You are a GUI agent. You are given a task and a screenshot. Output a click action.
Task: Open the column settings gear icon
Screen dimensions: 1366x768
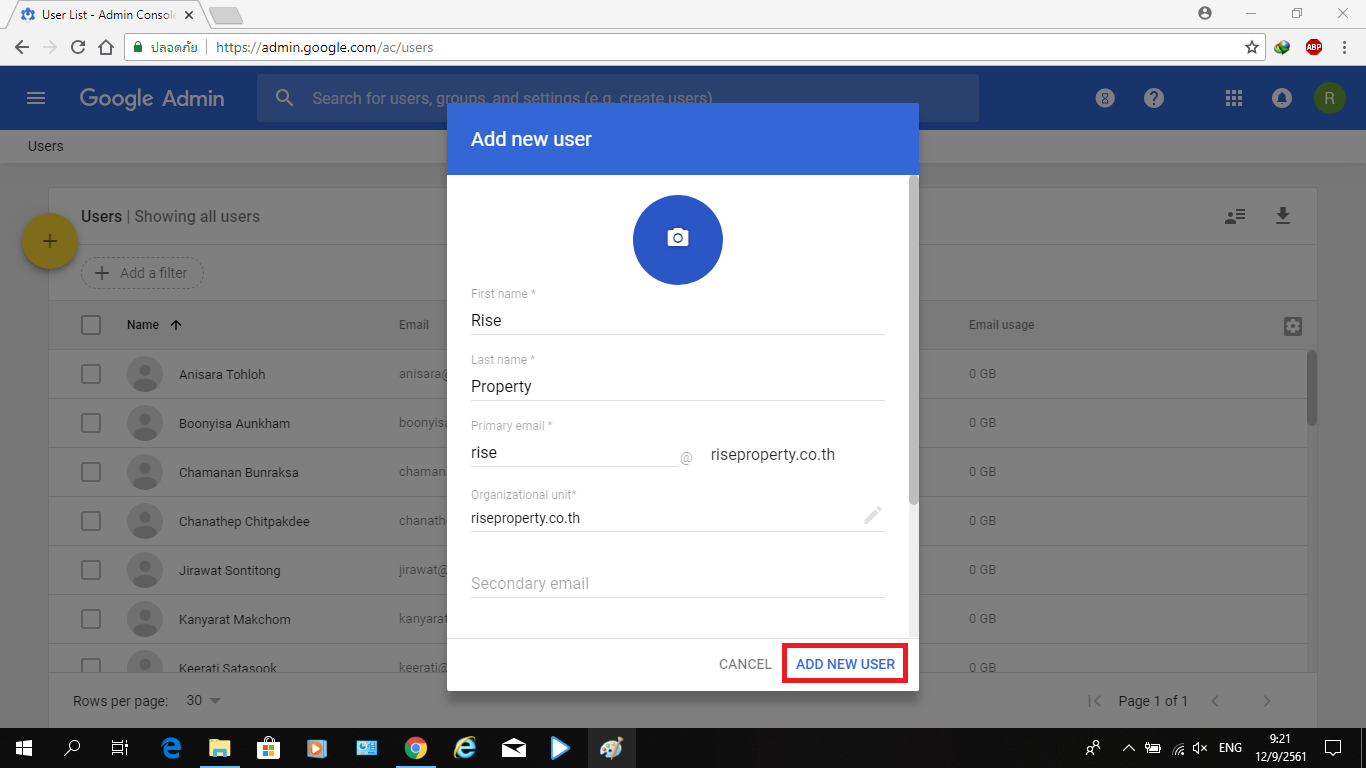tap(1292, 326)
